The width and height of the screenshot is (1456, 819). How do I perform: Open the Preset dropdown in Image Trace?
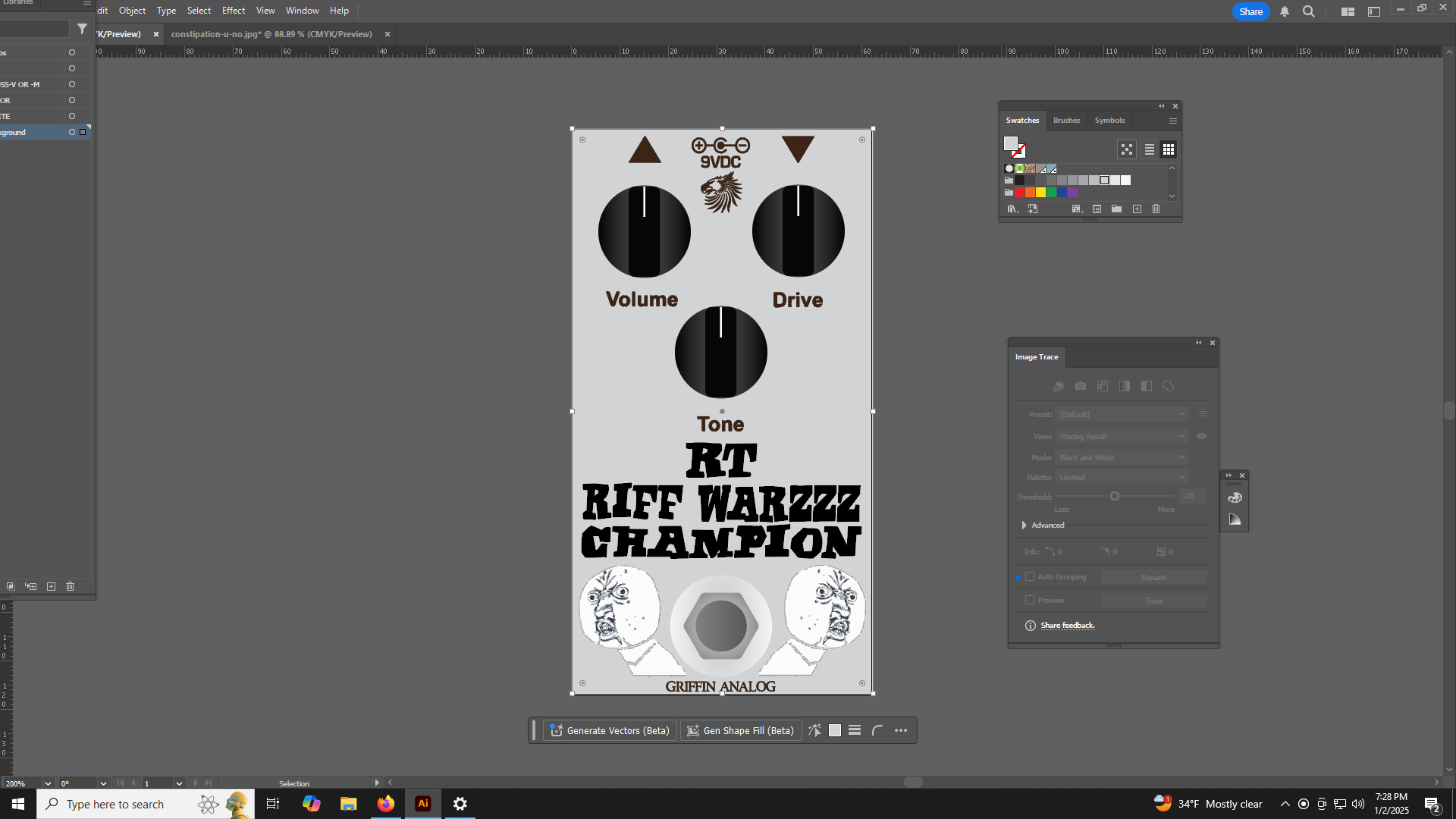[1122, 415]
